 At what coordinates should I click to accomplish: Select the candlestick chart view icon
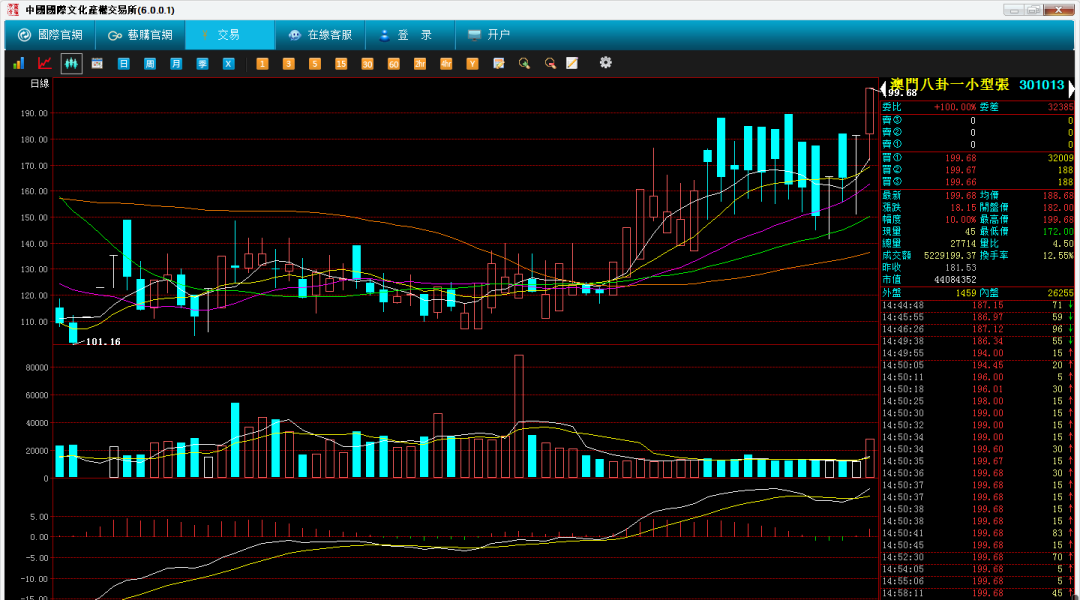pyautogui.click(x=71, y=63)
